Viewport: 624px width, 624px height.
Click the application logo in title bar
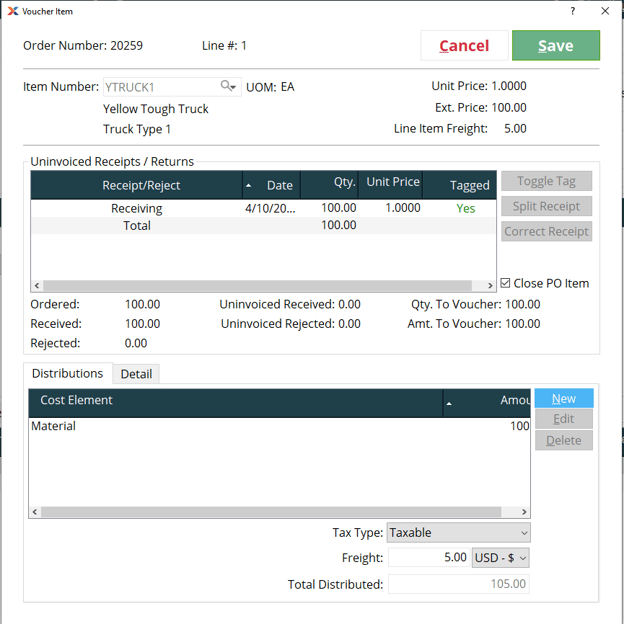point(12,11)
